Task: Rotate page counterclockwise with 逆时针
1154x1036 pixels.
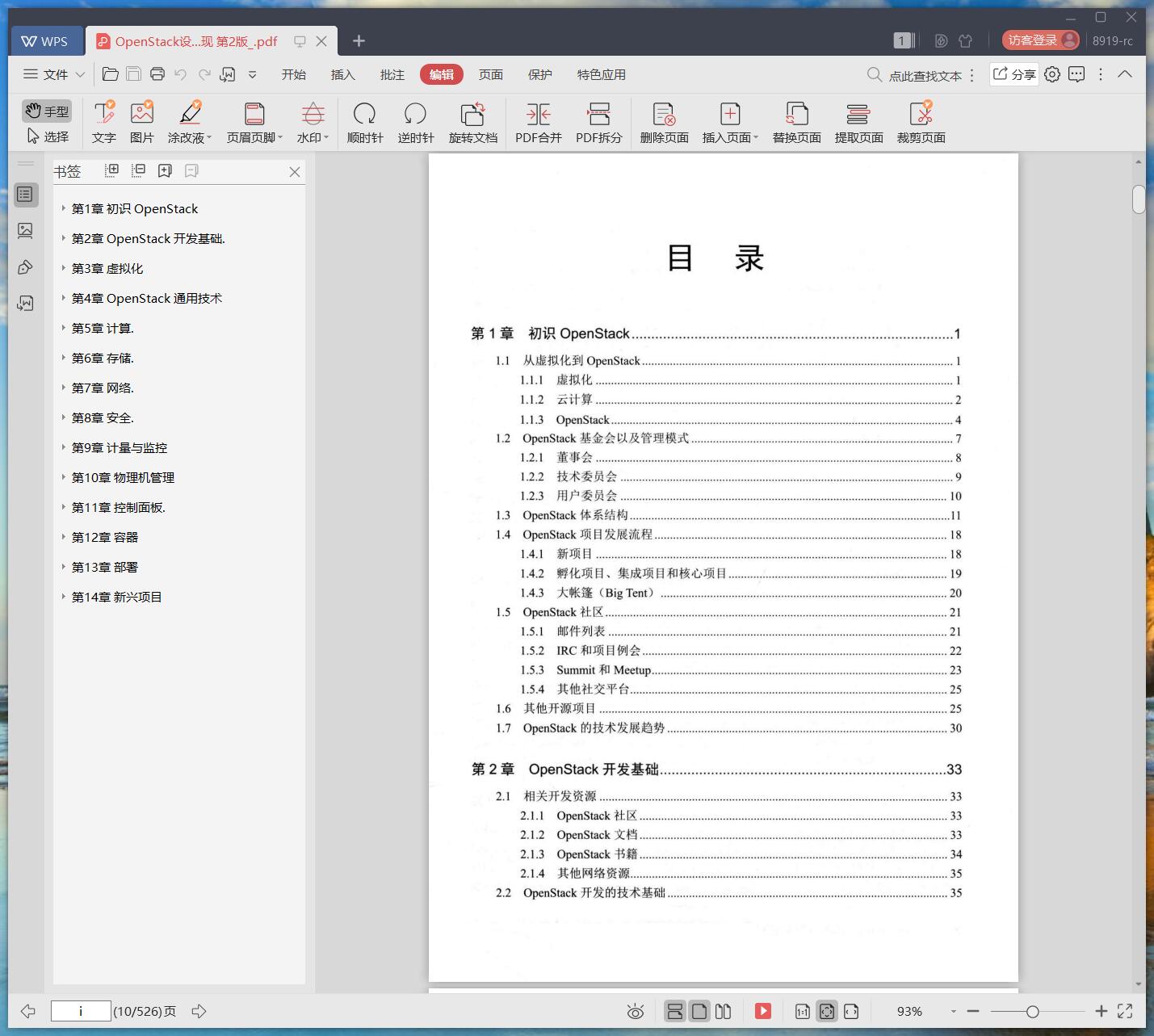Action: pos(416,123)
